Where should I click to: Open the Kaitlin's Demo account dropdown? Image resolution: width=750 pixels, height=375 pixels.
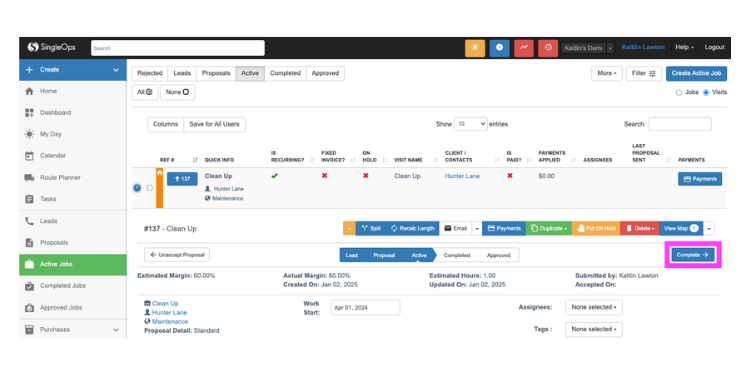(x=588, y=48)
